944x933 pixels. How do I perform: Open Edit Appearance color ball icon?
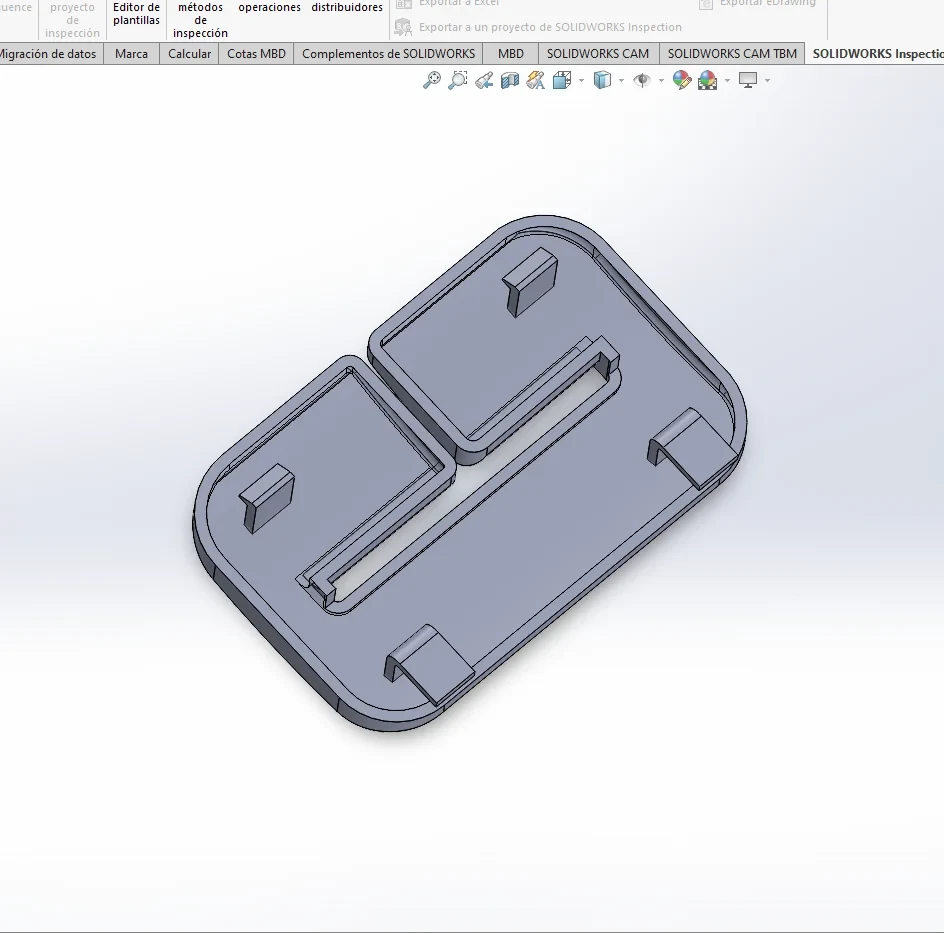point(682,80)
